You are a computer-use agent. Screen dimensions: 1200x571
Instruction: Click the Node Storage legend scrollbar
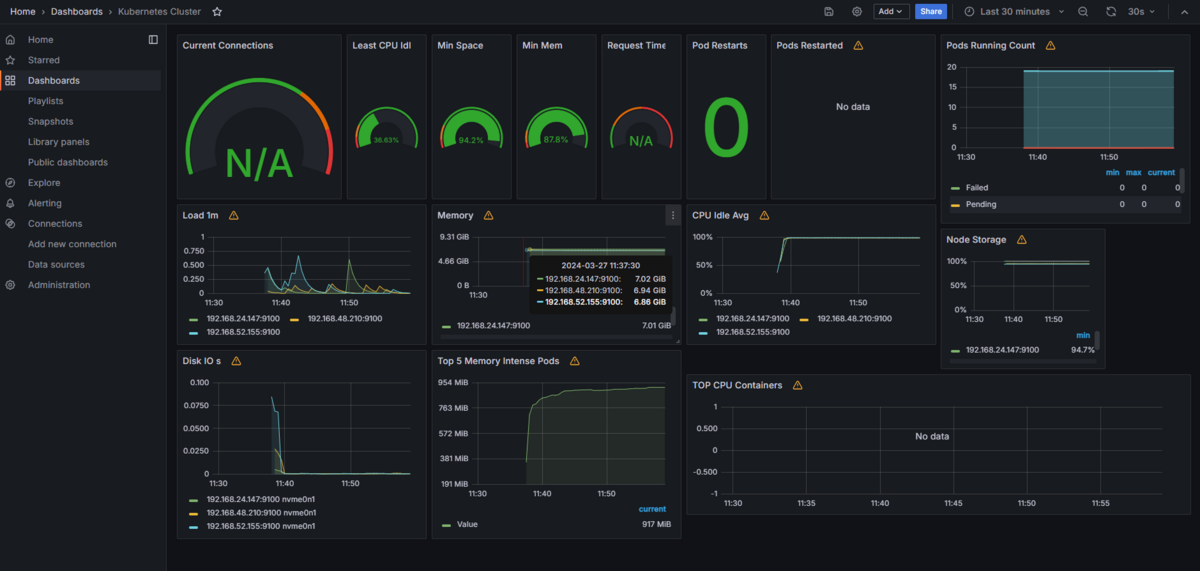[1097, 342]
